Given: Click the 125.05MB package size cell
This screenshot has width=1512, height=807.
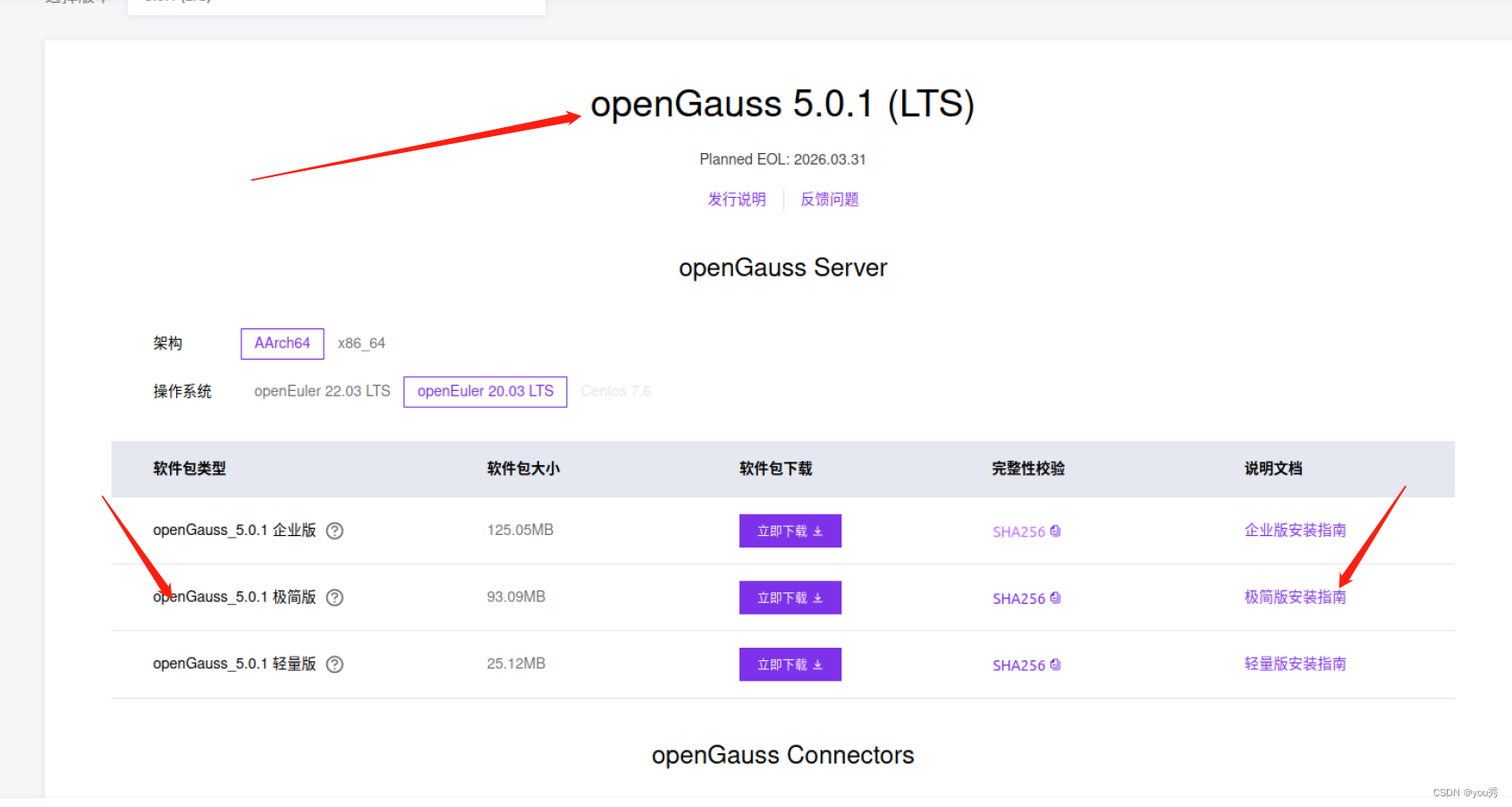Looking at the screenshot, I should [520, 531].
